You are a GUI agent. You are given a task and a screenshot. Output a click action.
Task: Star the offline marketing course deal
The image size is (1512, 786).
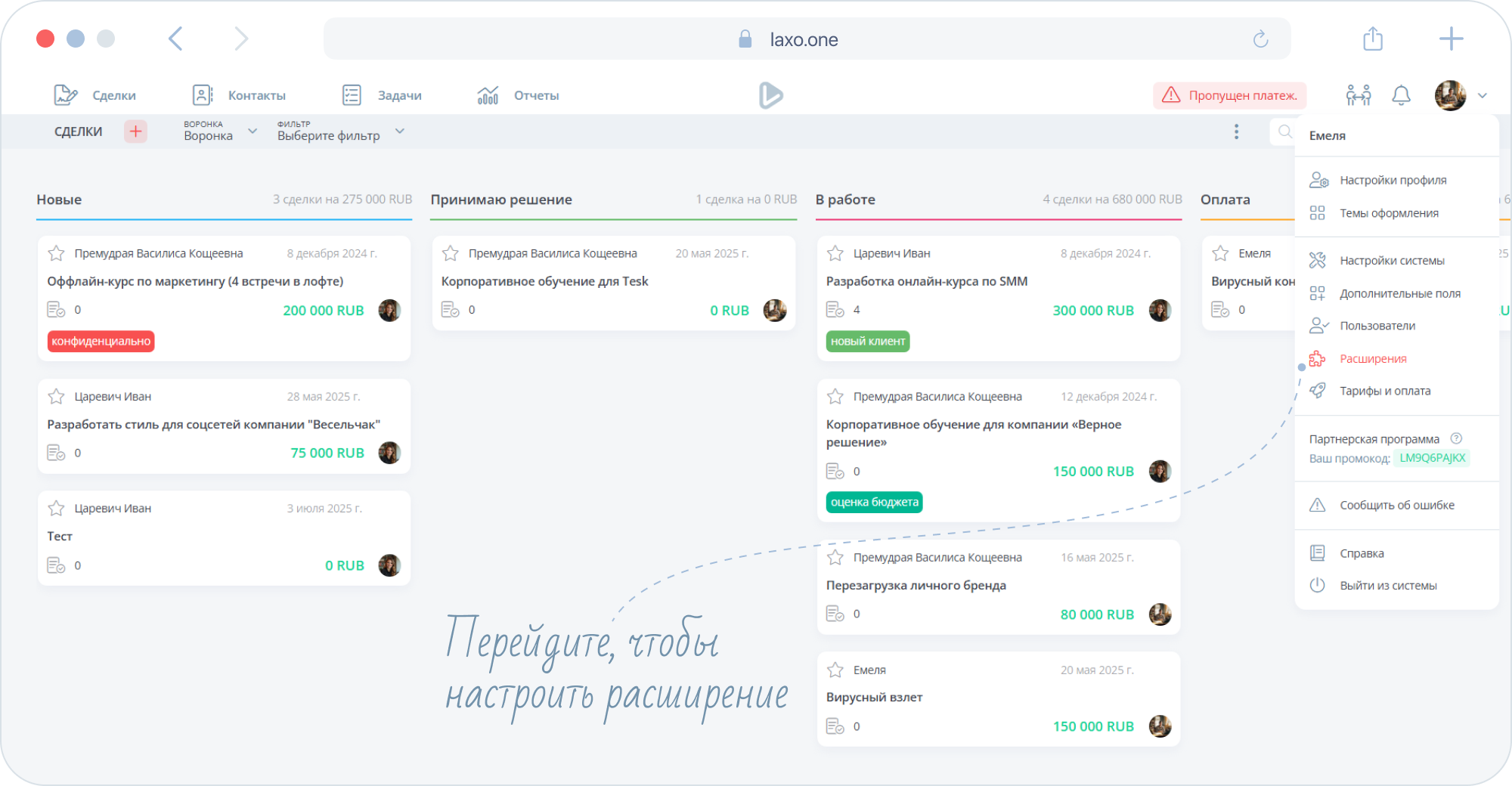click(x=56, y=253)
